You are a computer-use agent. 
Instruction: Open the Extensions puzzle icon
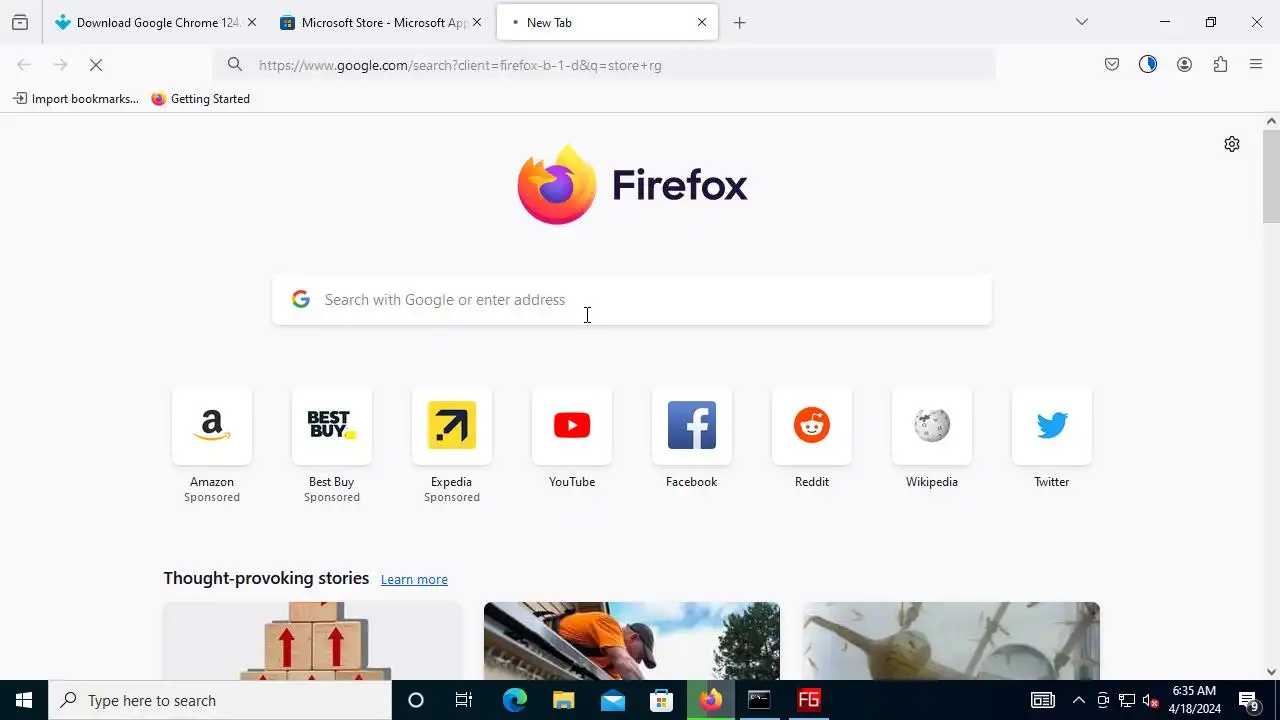pos(1220,65)
